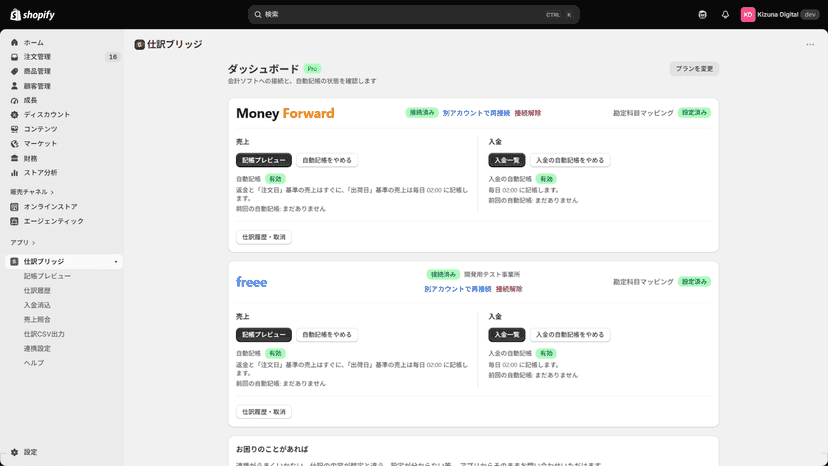This screenshot has width=828, height=466.
Task: Click the Money Forward logo
Action: (285, 113)
